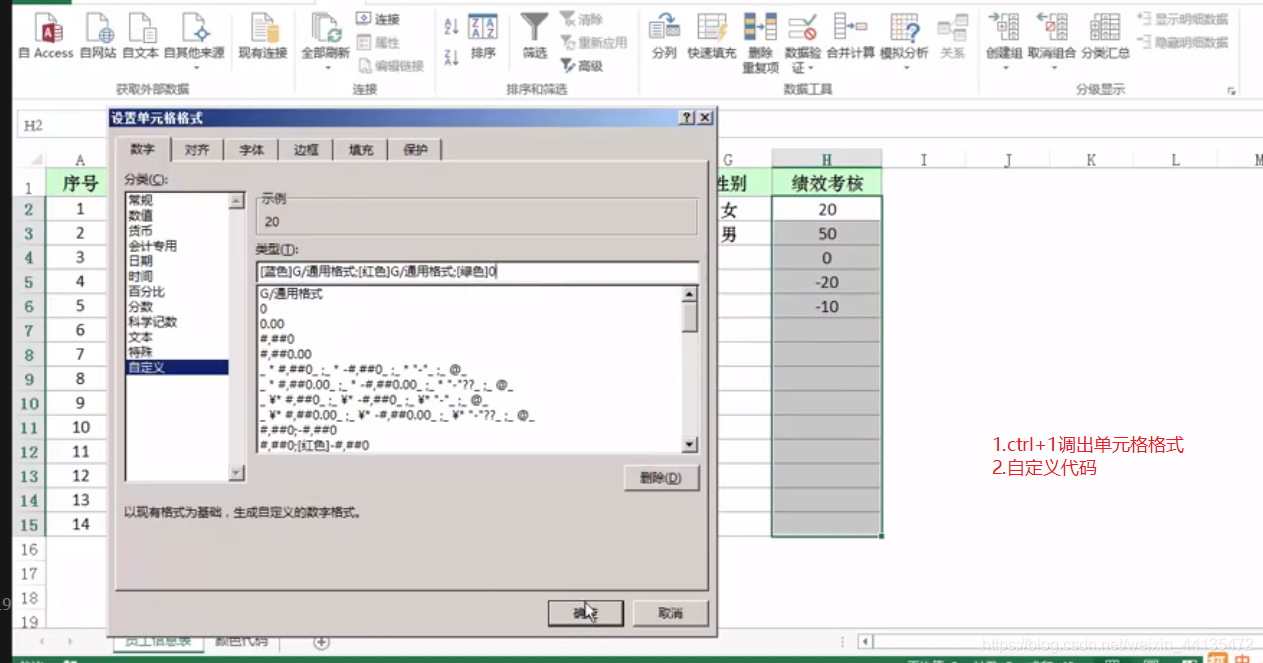This screenshot has height=663, width=1263.
Task: Toggle the 筛选 filter funnel
Action: [535, 36]
